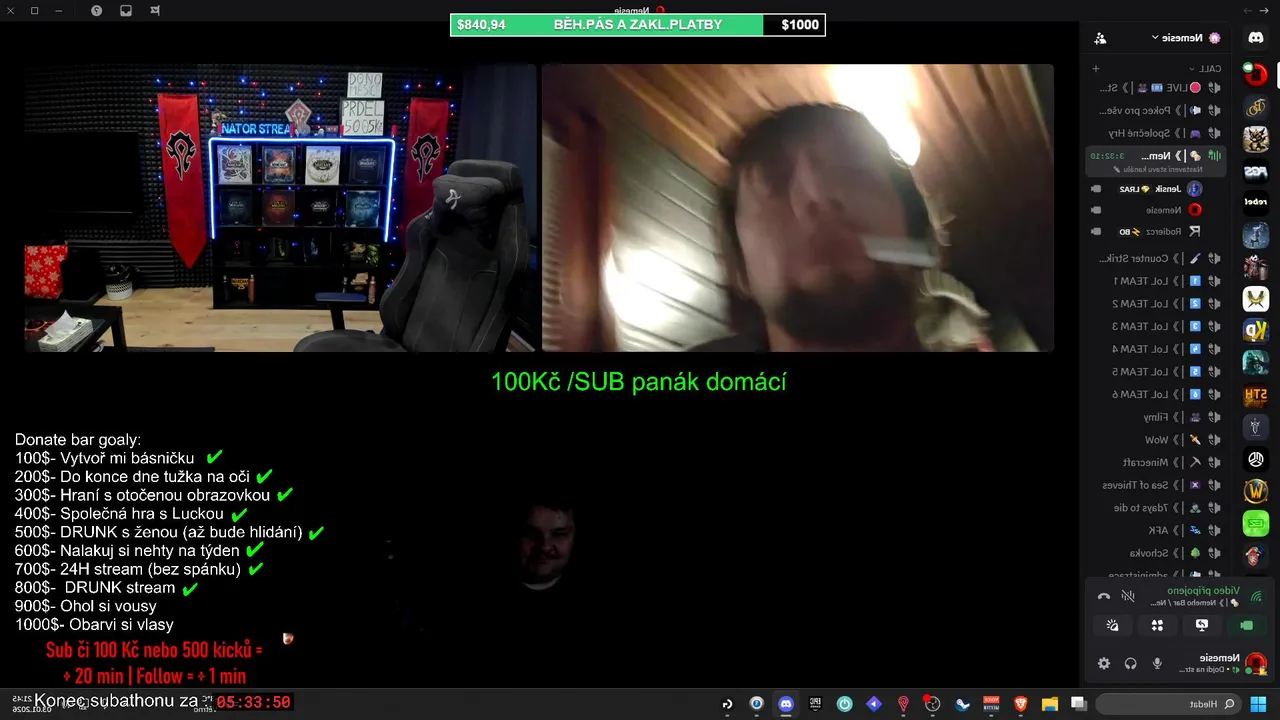This screenshot has height=720, width=1280.
Task: Click the donation goal progress bar
Action: click(x=638, y=25)
